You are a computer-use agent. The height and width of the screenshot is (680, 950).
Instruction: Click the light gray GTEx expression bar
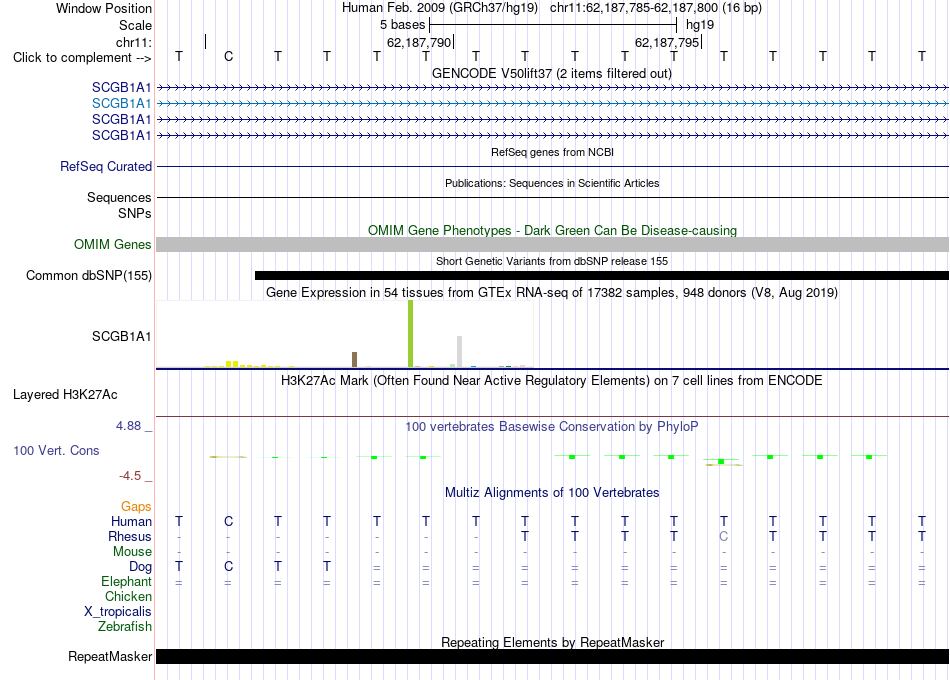(460, 352)
